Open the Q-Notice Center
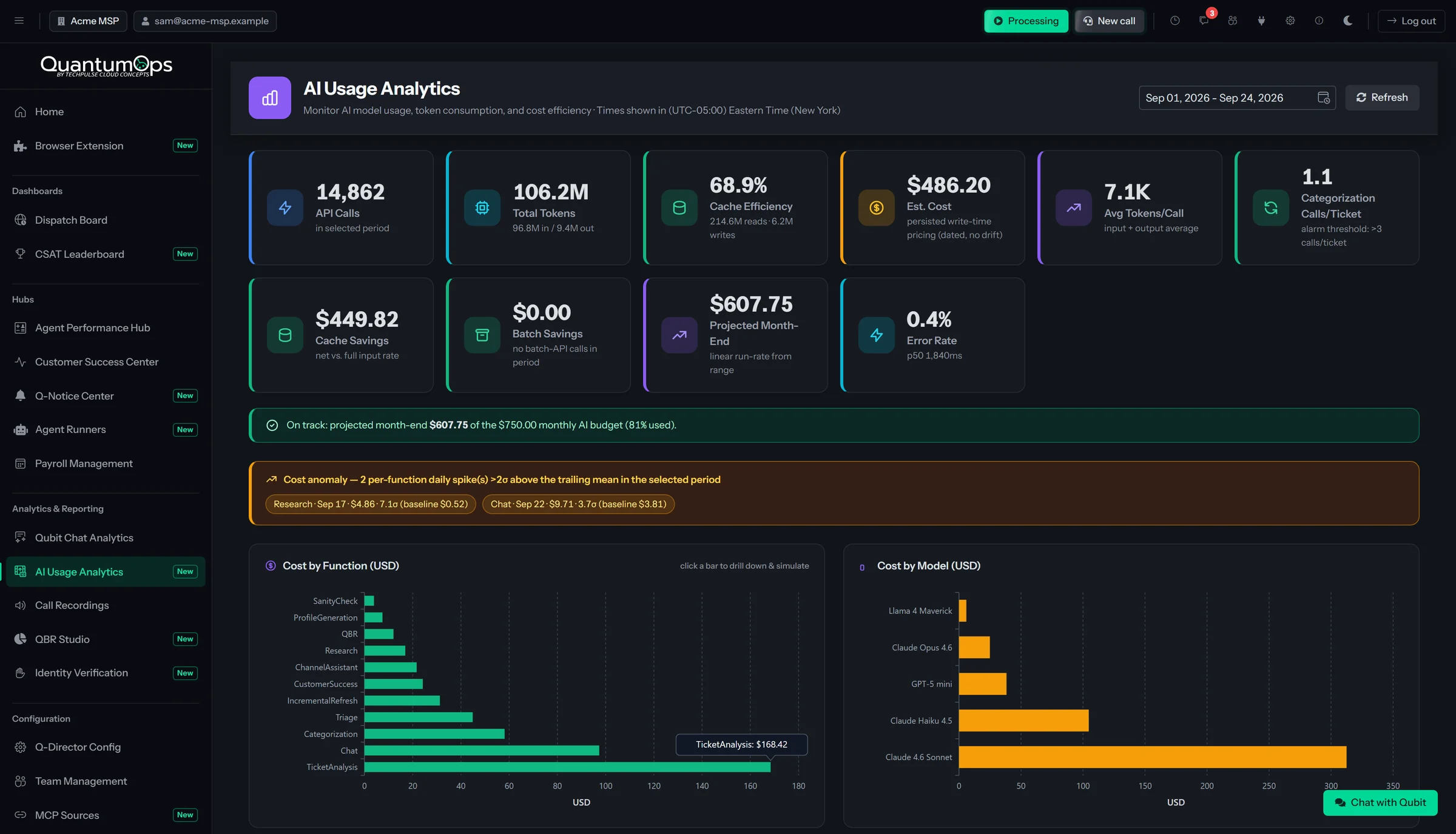This screenshot has width=1456, height=834. pyautogui.click(x=106, y=395)
